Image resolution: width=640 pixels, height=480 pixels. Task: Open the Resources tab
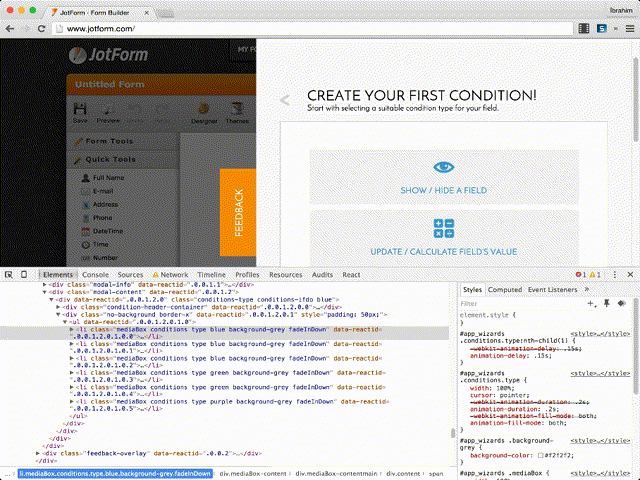[x=285, y=275]
